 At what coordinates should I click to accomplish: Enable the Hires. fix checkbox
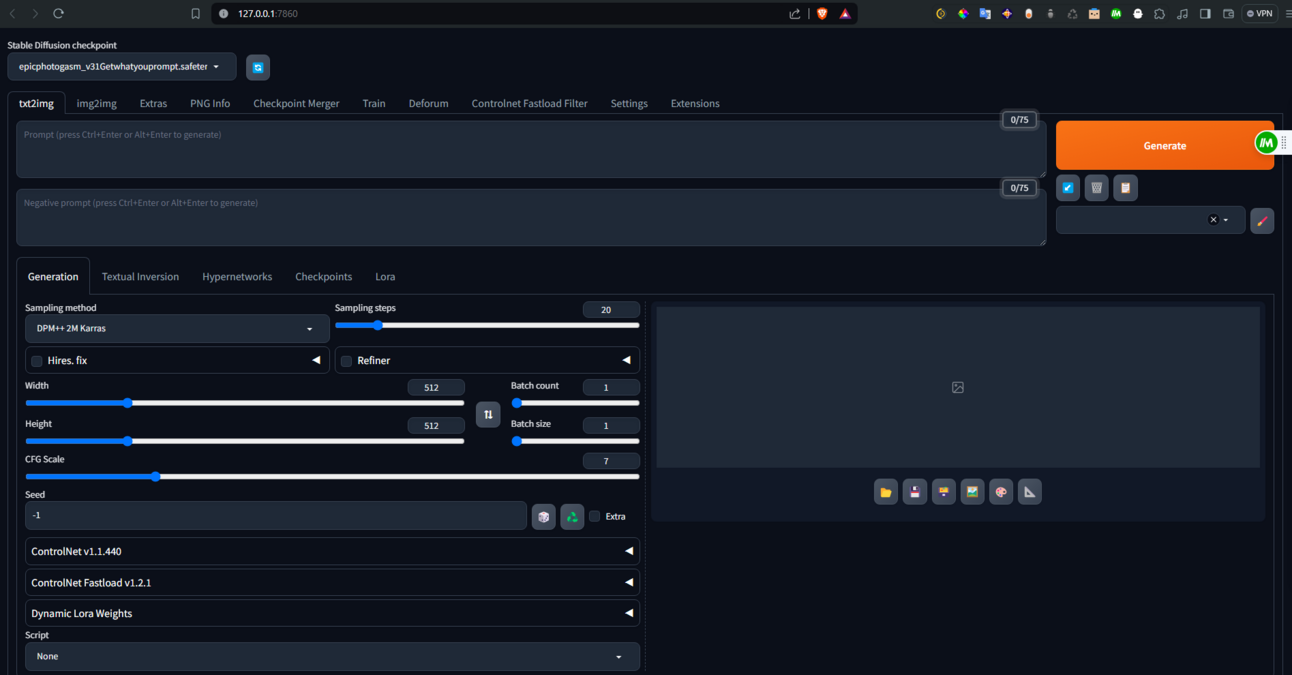(37, 361)
